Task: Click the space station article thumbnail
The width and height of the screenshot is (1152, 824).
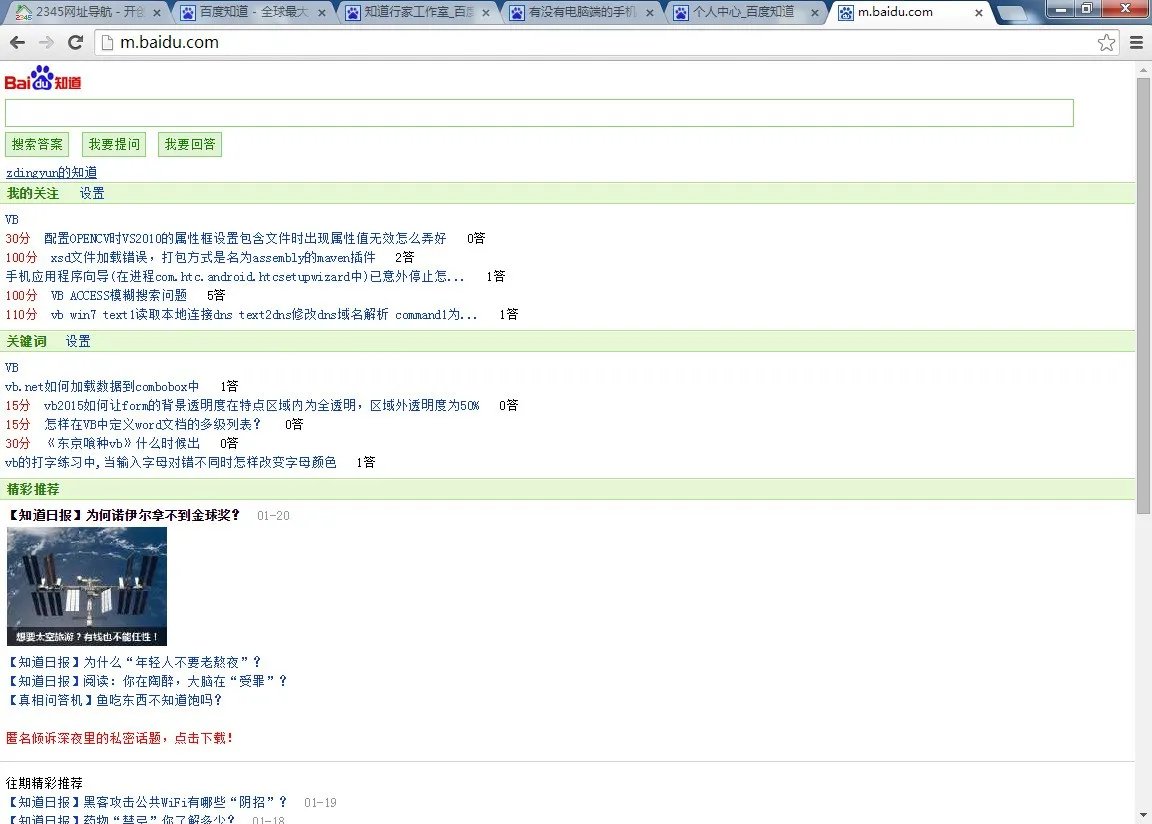Action: 86,586
